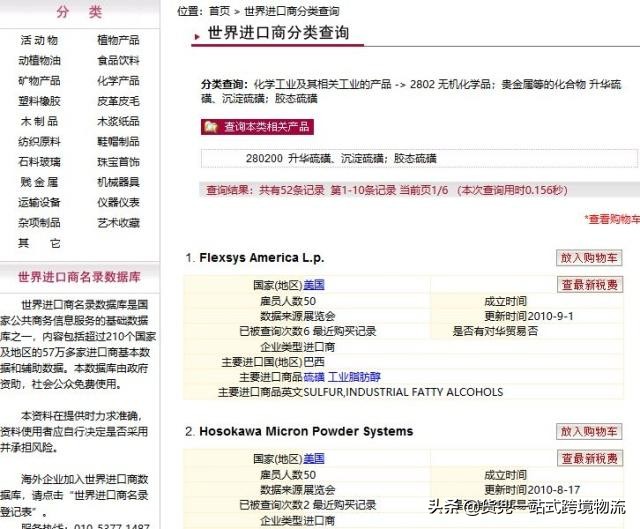Click 更新时间2010-9-1 cell
The width and height of the screenshot is (640, 529).
click(x=529, y=316)
